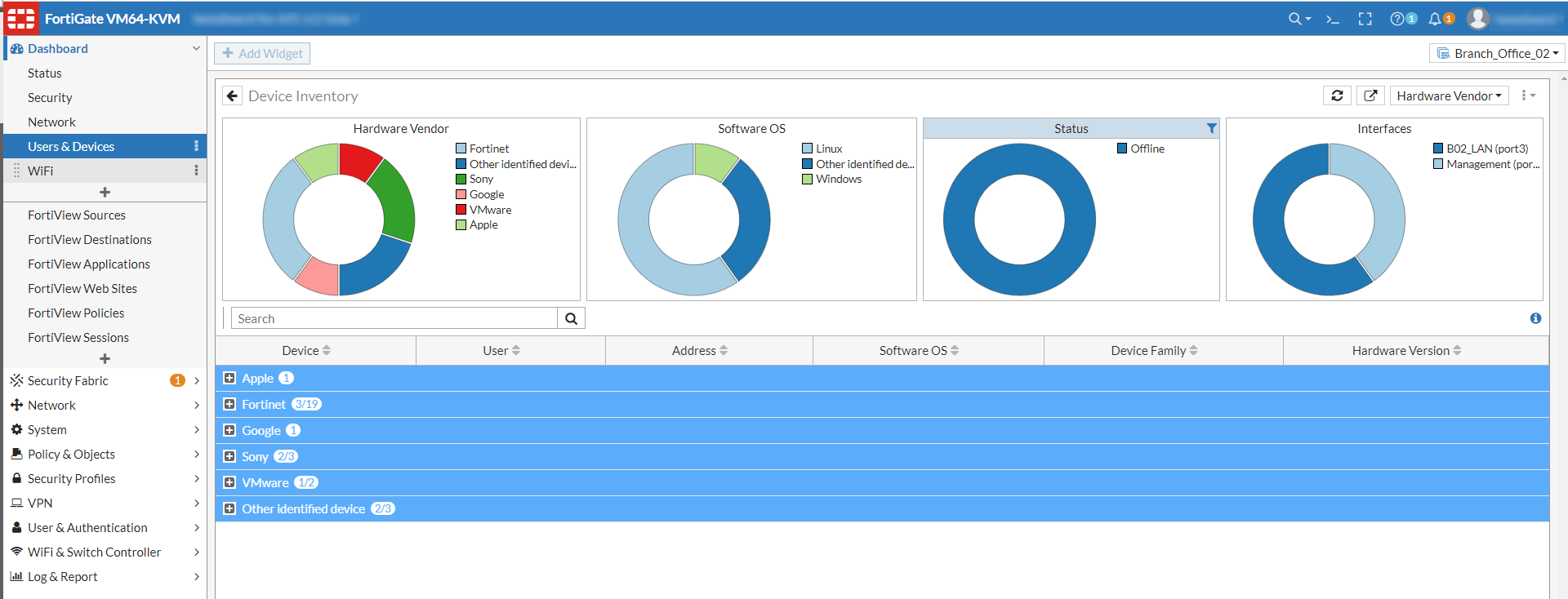The height and width of the screenshot is (599, 1568).
Task: Click the Status chart filter icon
Action: click(x=1211, y=129)
